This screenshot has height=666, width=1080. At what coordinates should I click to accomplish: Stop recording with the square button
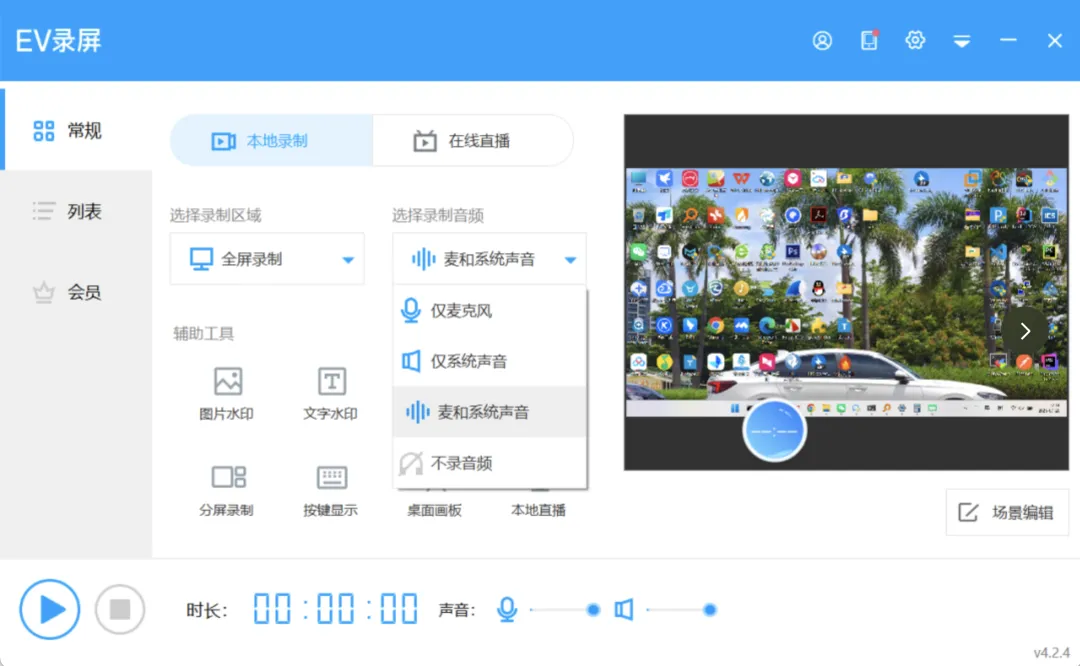[120, 609]
